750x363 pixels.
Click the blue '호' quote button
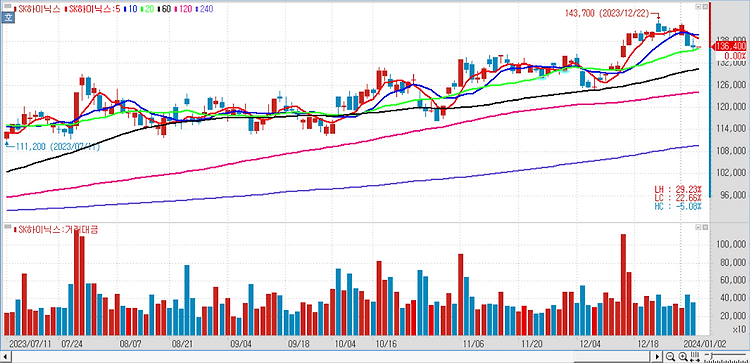coord(7,19)
